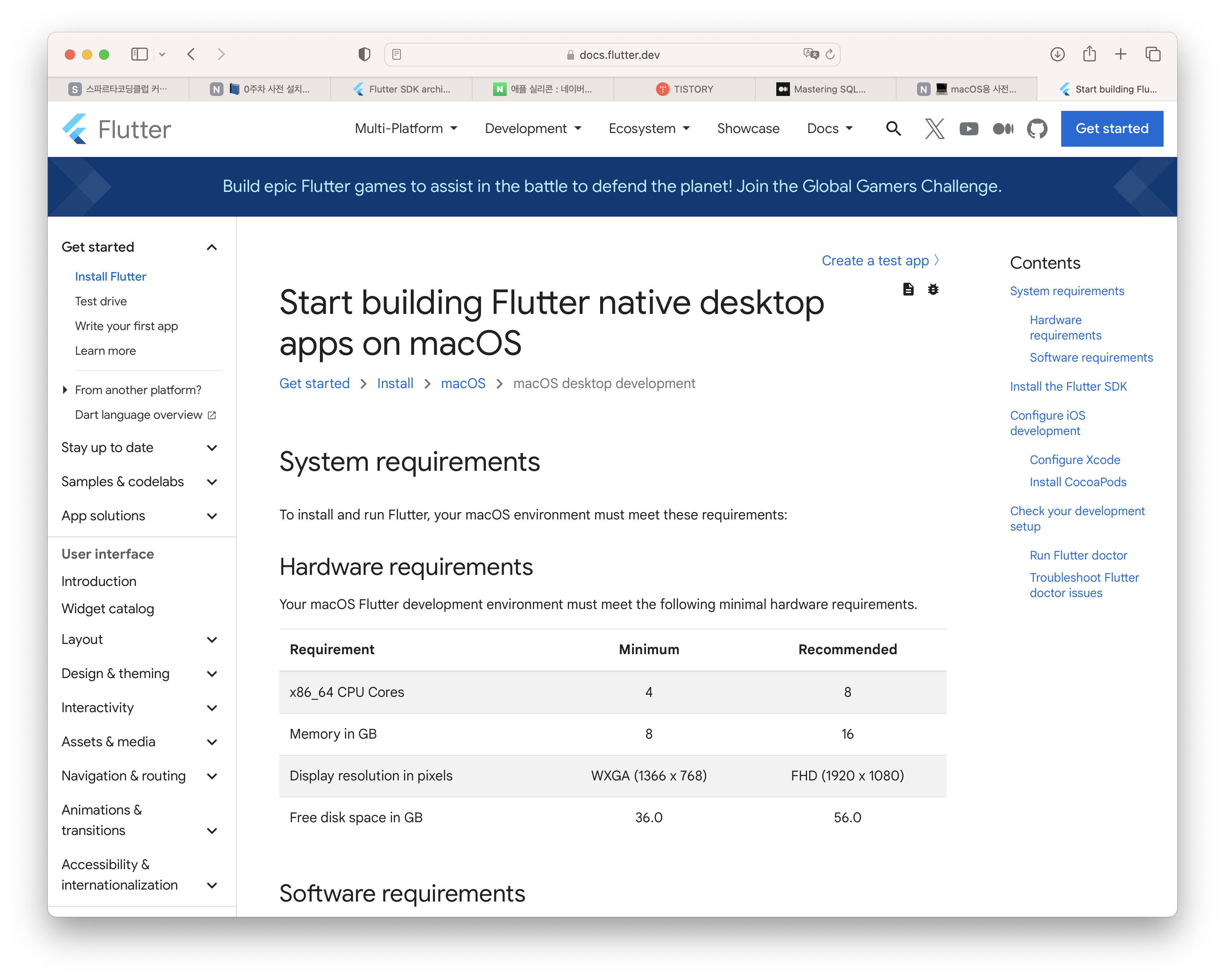Viewport: 1225px width, 980px height.
Task: Open Install breadcrumb link
Action: [395, 383]
